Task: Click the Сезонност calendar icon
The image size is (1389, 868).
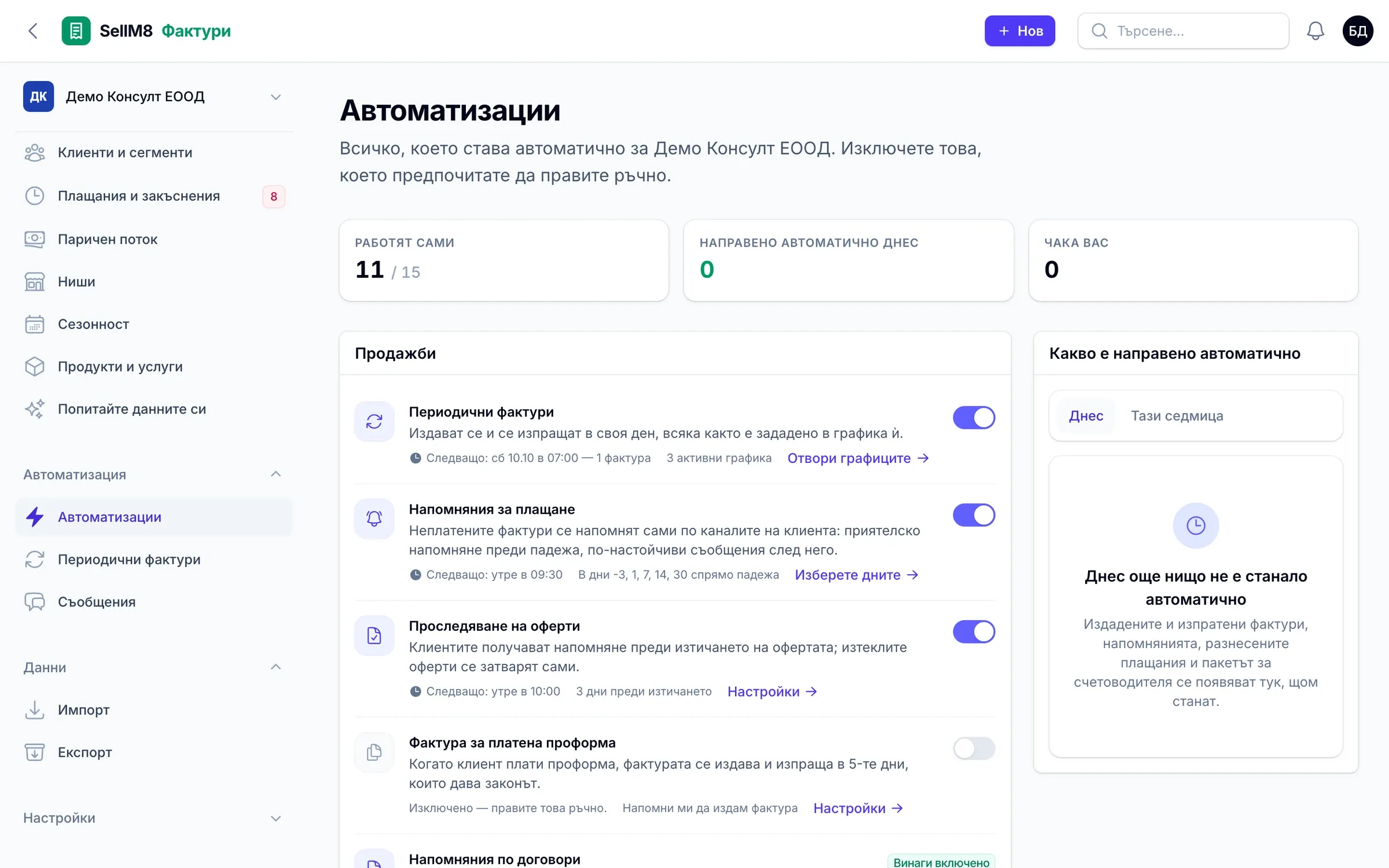Action: 35,324
